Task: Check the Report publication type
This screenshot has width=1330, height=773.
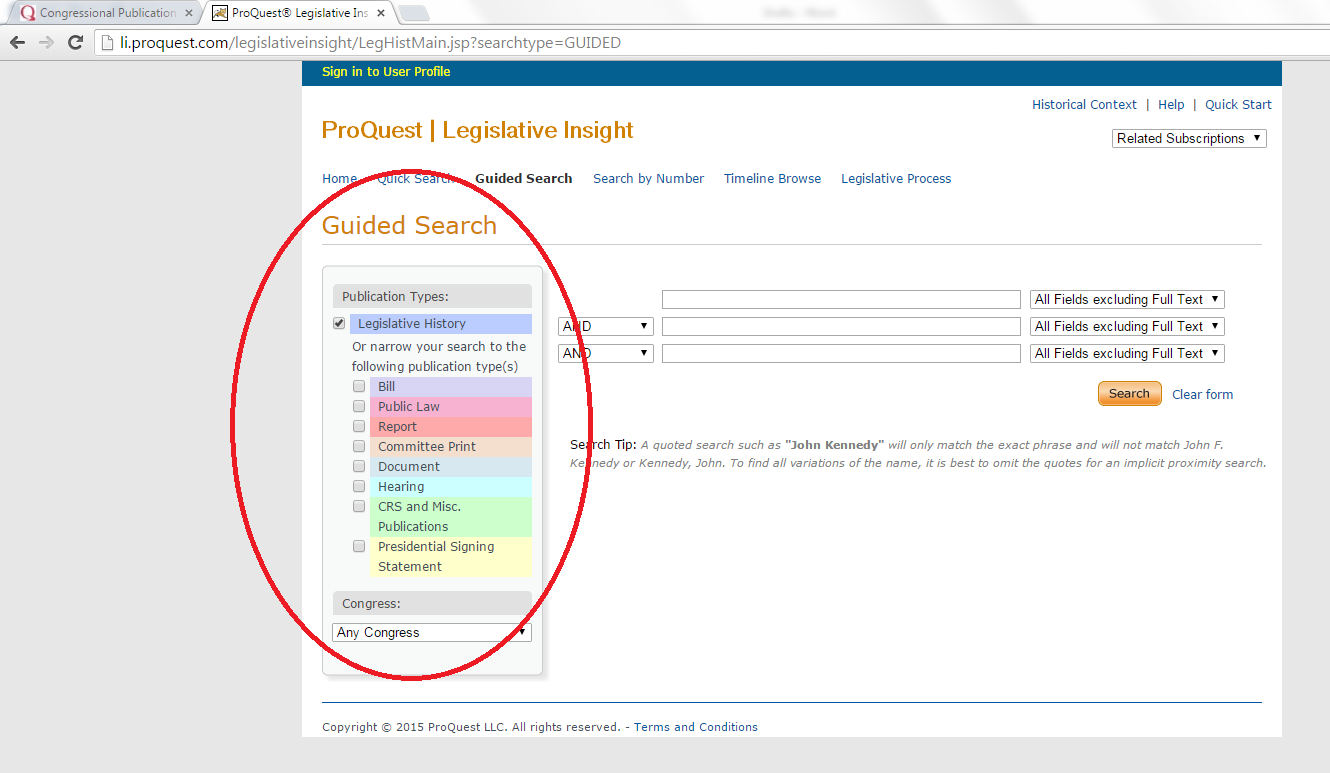Action: (359, 426)
